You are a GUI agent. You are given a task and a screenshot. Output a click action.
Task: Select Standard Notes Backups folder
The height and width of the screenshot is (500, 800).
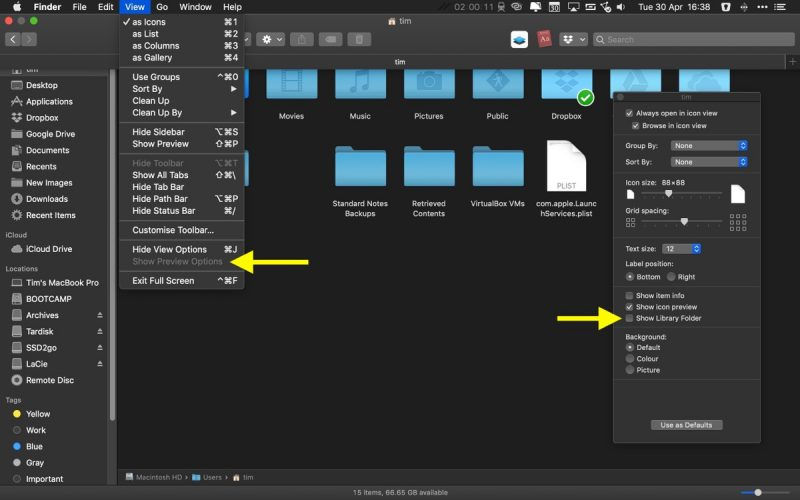[x=360, y=166]
